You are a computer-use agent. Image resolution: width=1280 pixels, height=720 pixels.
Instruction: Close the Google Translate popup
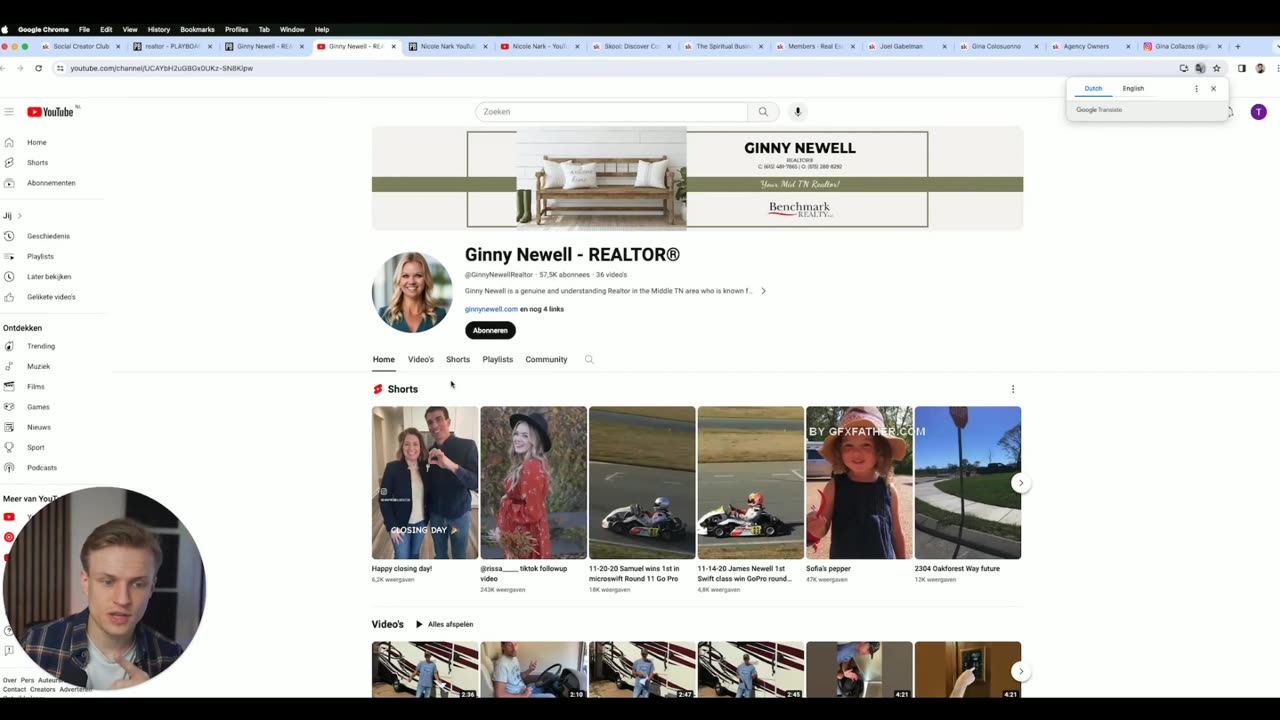[1213, 88]
